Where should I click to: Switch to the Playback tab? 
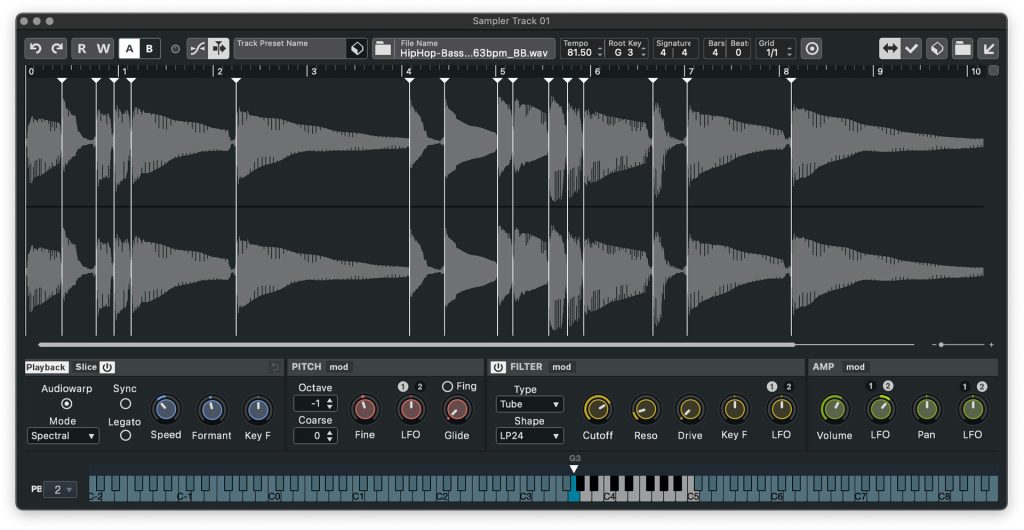point(46,367)
